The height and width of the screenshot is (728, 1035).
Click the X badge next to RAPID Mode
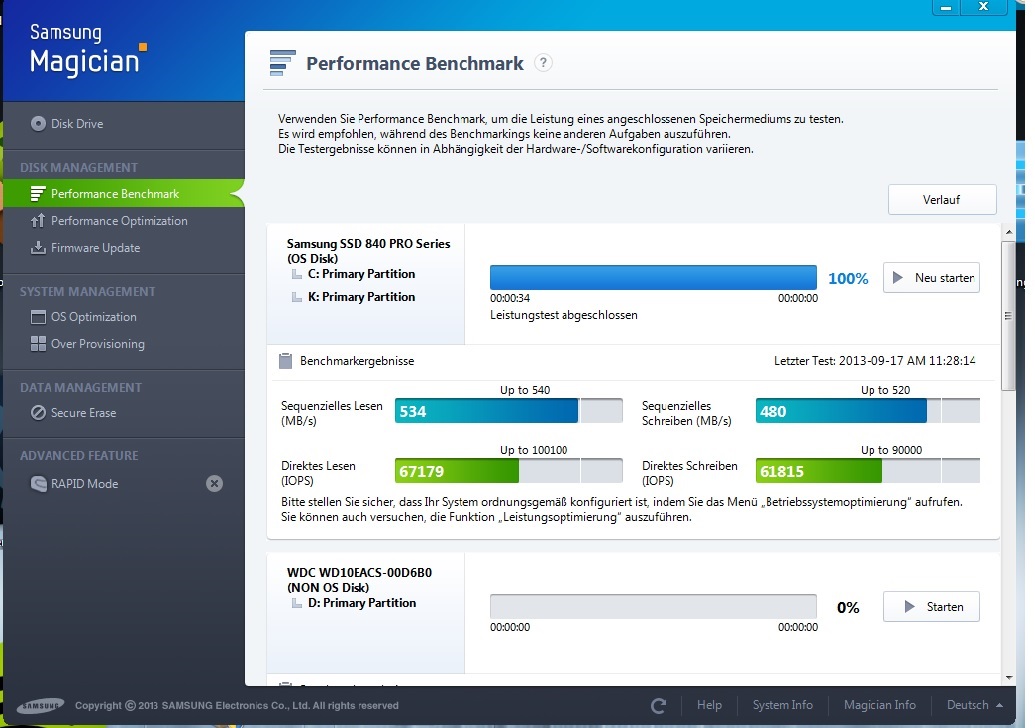click(214, 484)
